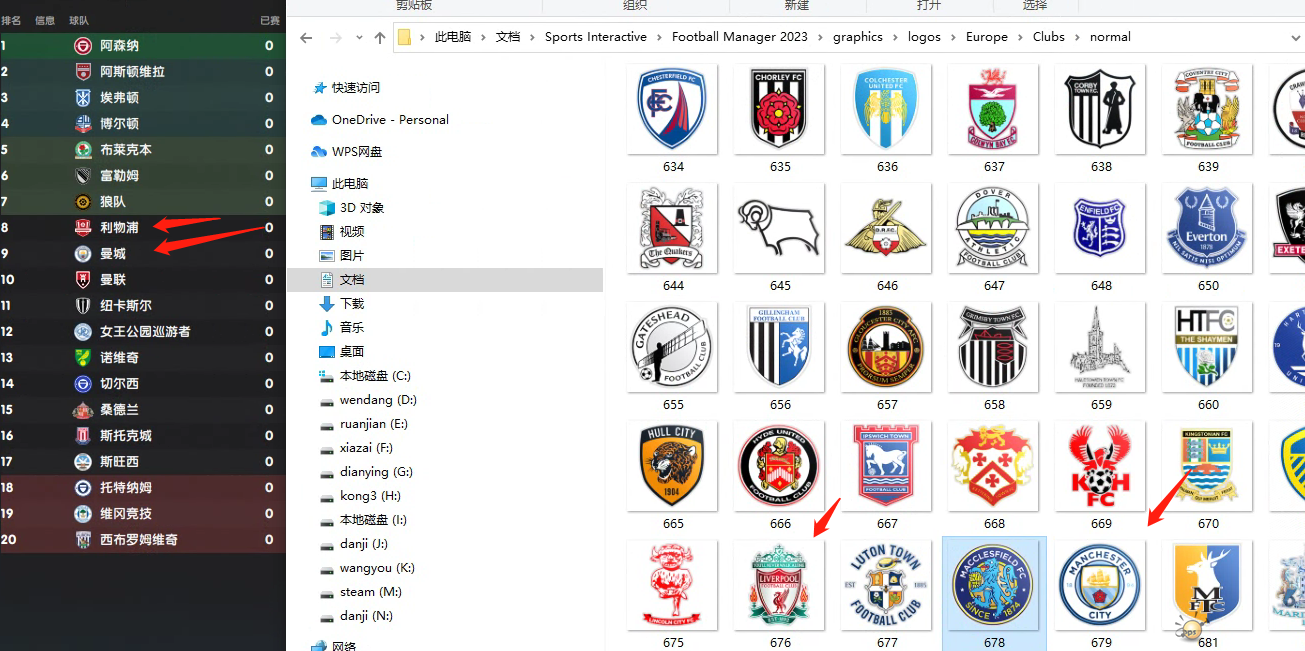The height and width of the screenshot is (651, 1305).
Task: Click the Manchester United badge beside 曼联
Action: point(83,280)
